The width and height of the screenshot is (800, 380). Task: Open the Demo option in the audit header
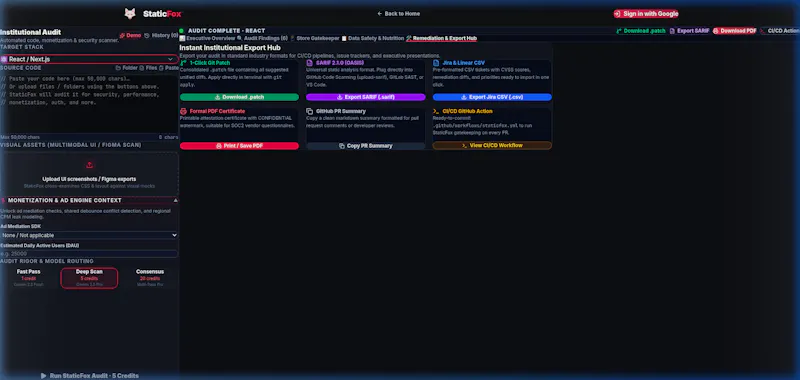pyautogui.click(x=130, y=35)
